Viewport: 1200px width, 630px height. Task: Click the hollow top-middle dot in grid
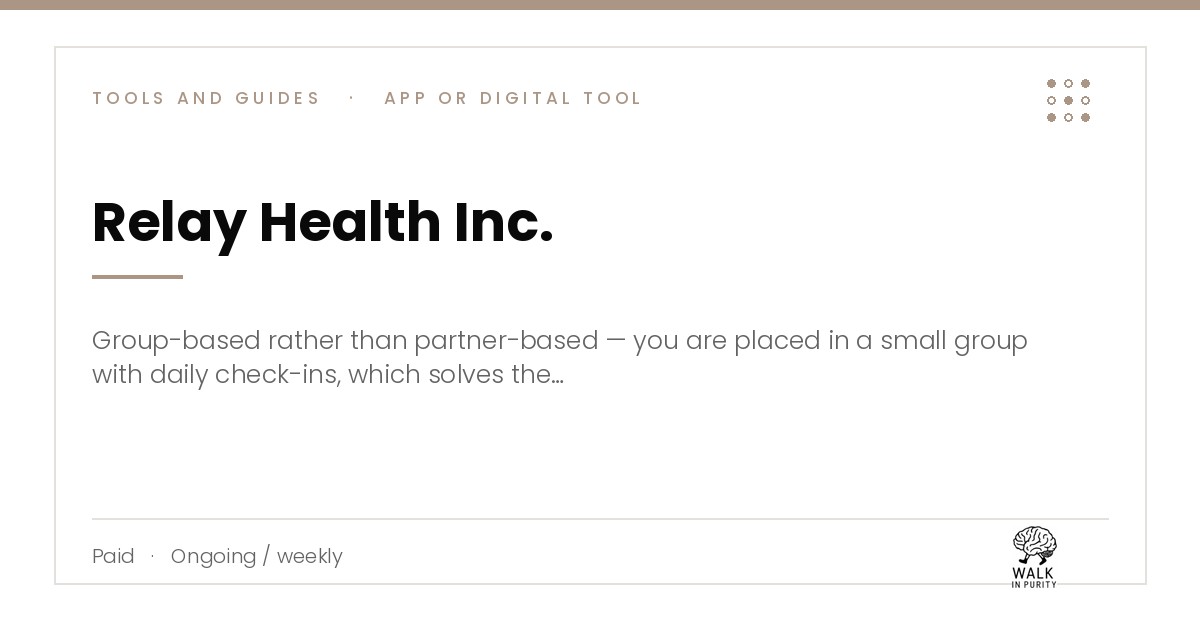[x=1068, y=83]
